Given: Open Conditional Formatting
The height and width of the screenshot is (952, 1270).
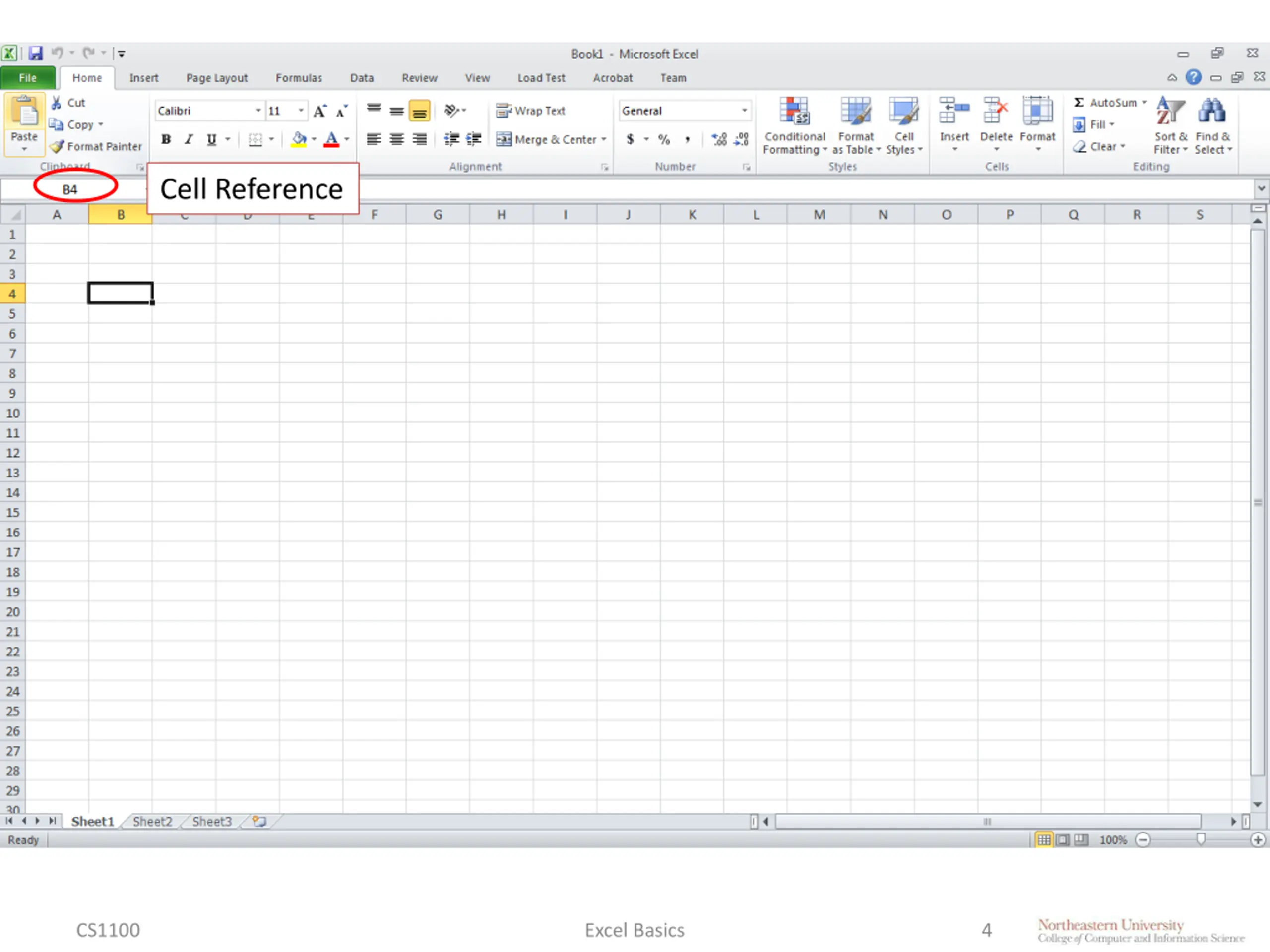Looking at the screenshot, I should (x=795, y=124).
